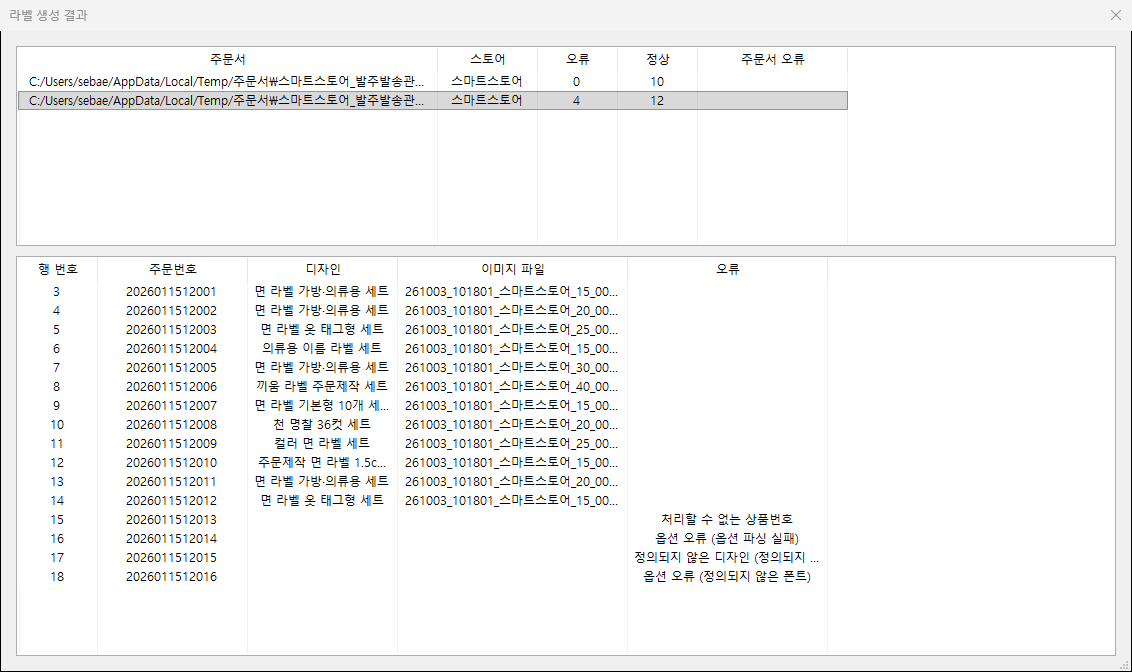This screenshot has height=672, width=1132.
Task: Select order number 2026011512014
Action: click(x=171, y=538)
